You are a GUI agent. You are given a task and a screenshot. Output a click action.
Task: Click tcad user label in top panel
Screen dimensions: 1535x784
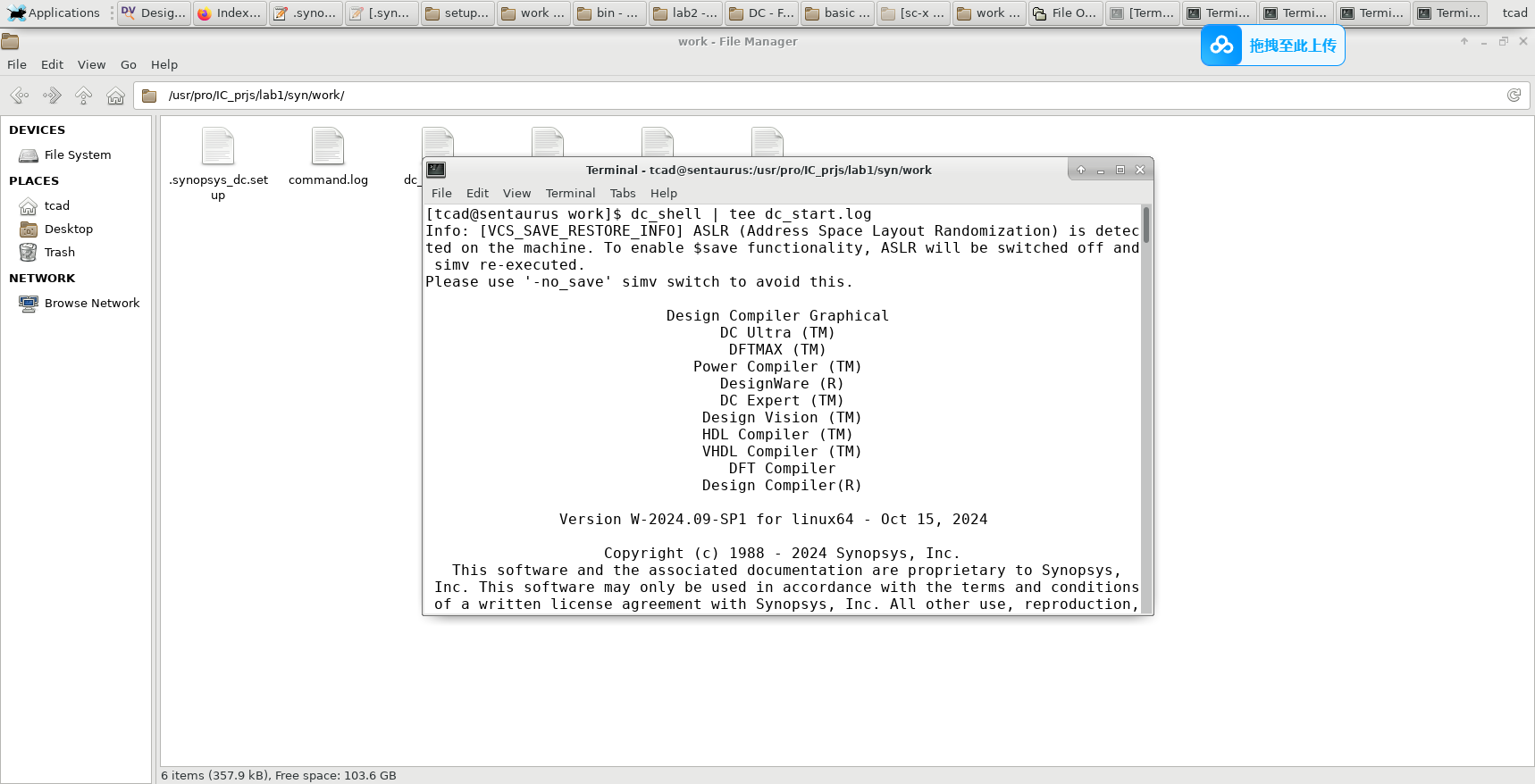coord(1514,13)
